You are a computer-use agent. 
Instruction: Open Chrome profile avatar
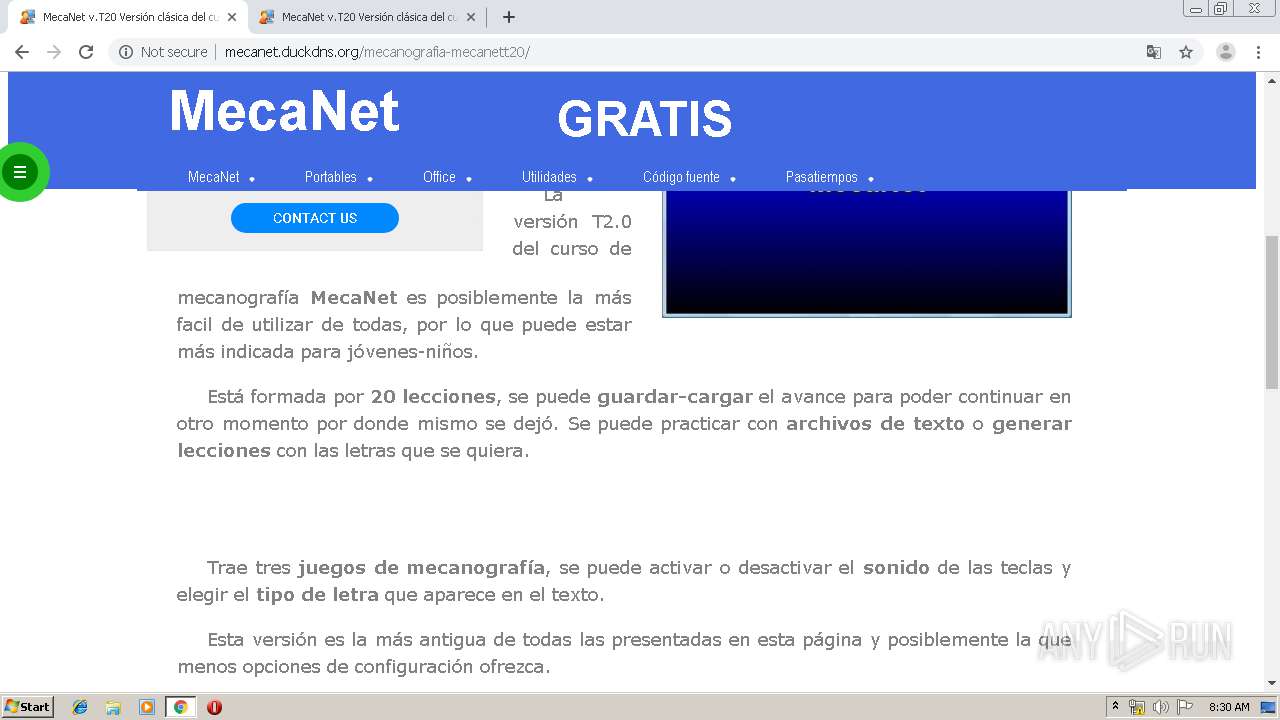coord(1225,52)
